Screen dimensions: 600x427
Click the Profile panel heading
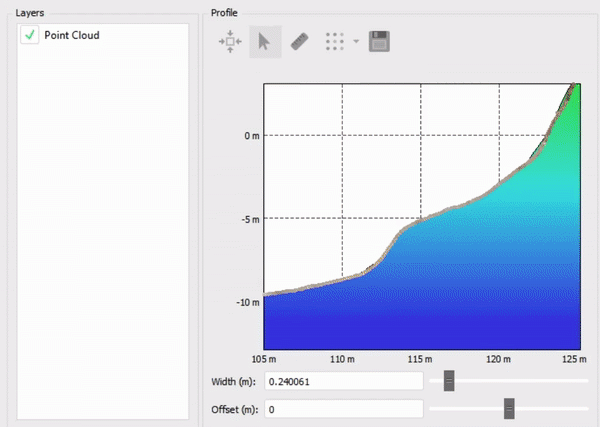[224, 13]
